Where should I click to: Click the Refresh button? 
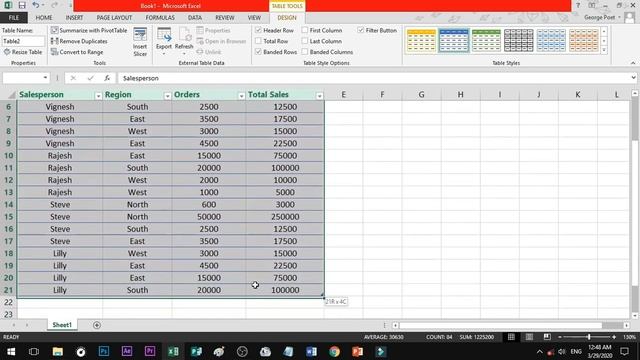click(x=184, y=42)
